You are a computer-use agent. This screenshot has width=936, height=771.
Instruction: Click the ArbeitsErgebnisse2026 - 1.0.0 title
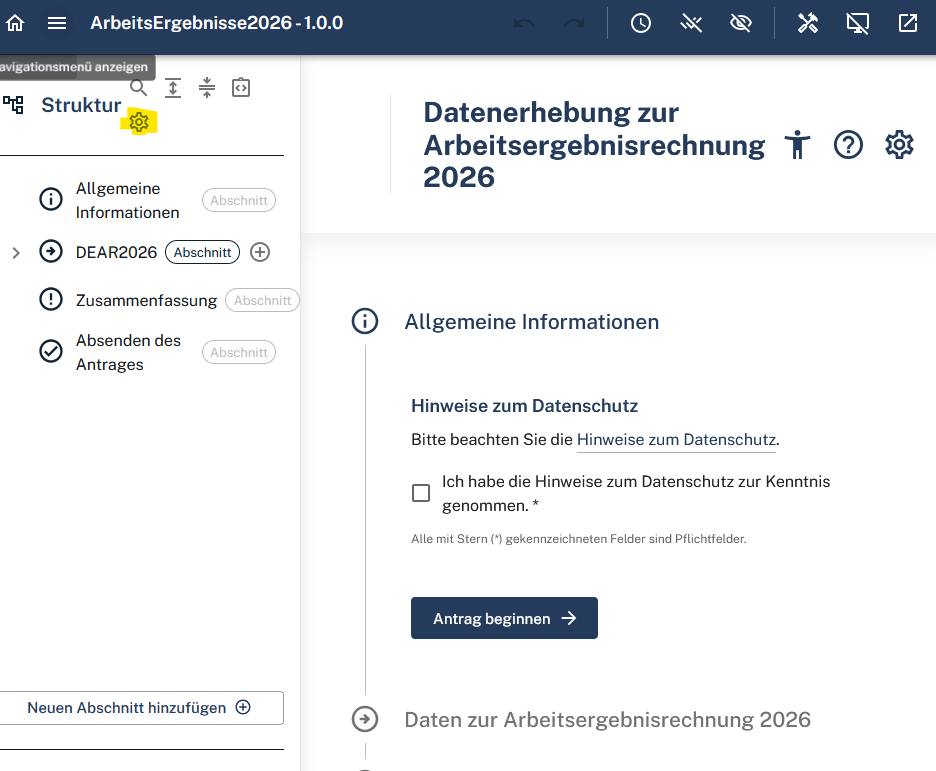217,23
